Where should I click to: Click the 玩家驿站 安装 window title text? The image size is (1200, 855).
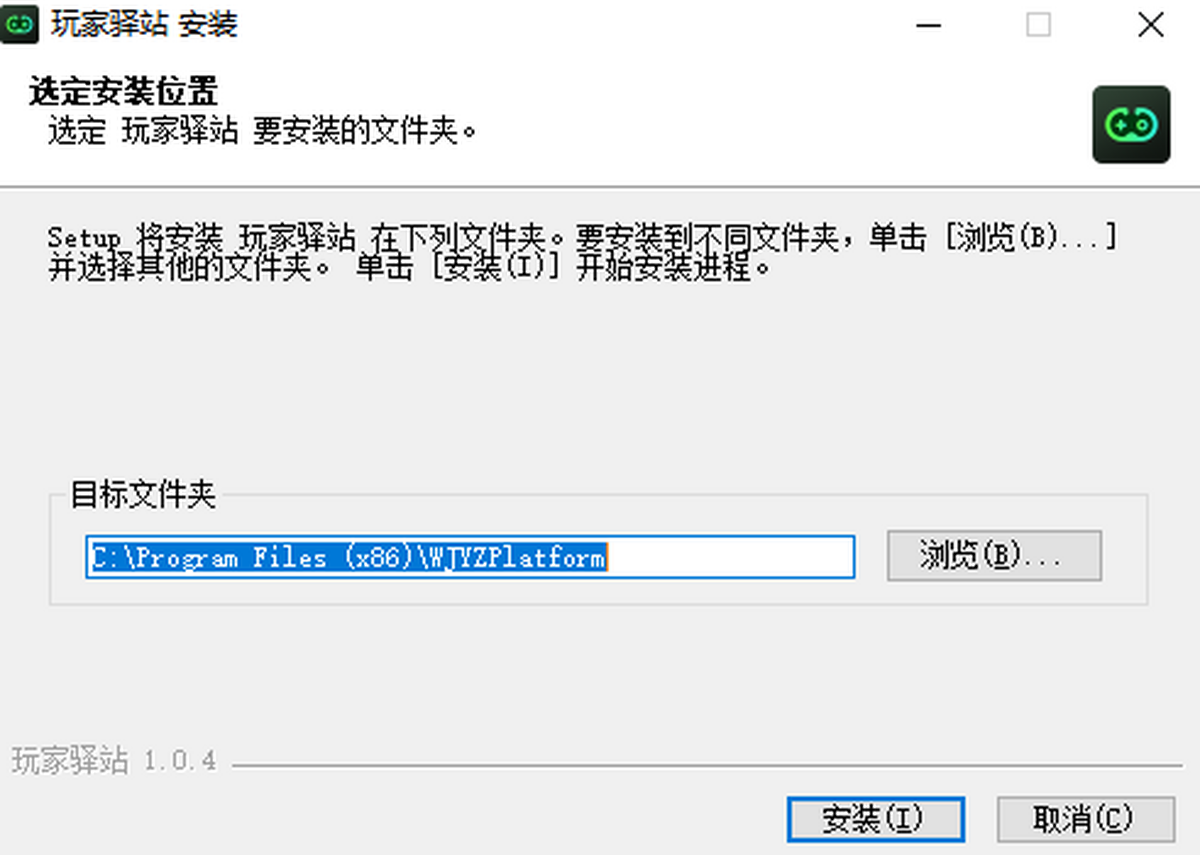pos(144,24)
